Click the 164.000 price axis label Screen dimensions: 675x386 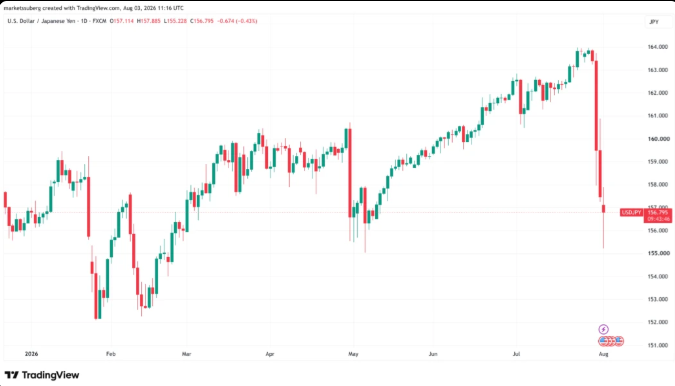658,47
